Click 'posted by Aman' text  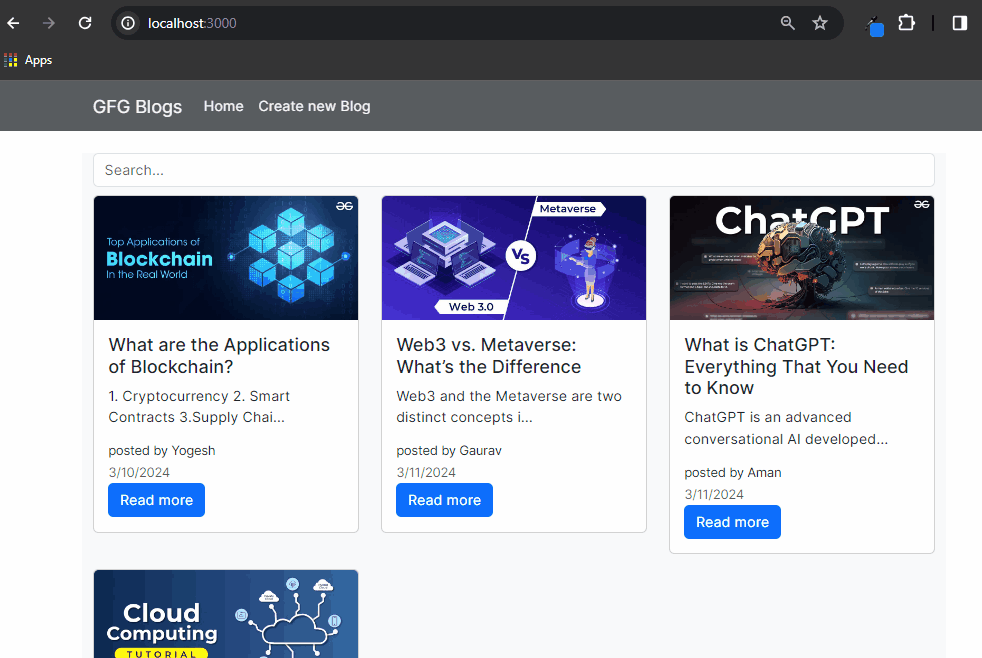coord(733,473)
